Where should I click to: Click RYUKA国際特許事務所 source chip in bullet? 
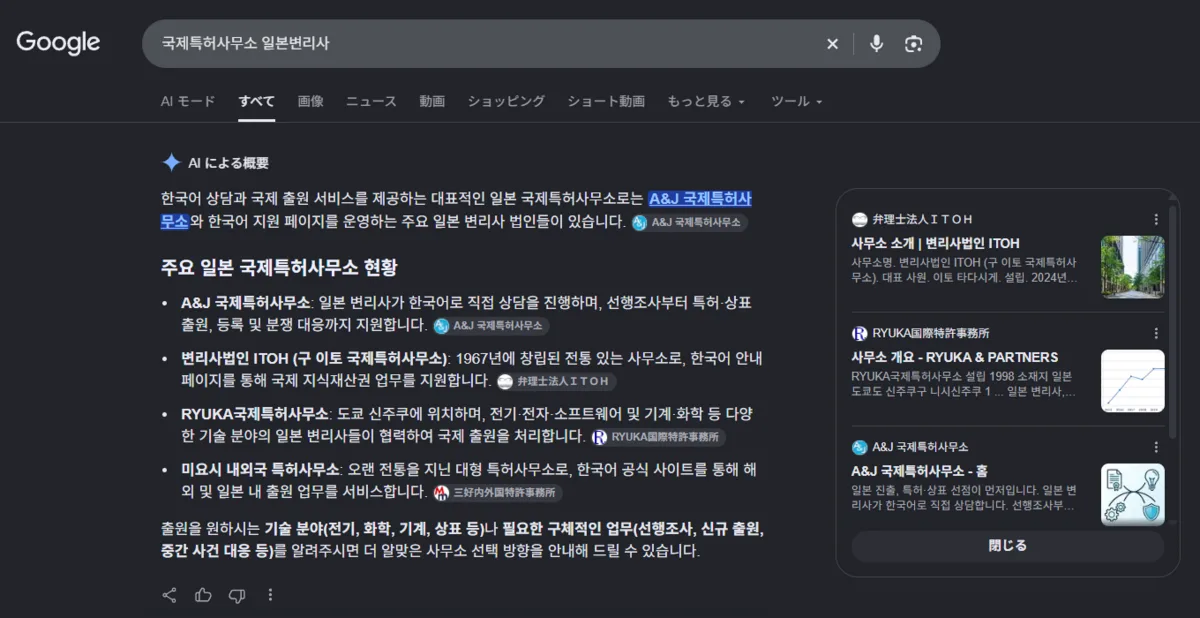[656, 437]
